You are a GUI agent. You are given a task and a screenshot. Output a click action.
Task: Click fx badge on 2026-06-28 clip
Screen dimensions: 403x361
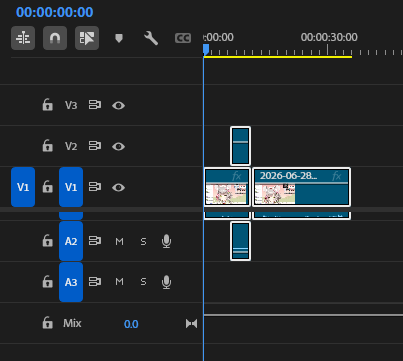[337, 176]
